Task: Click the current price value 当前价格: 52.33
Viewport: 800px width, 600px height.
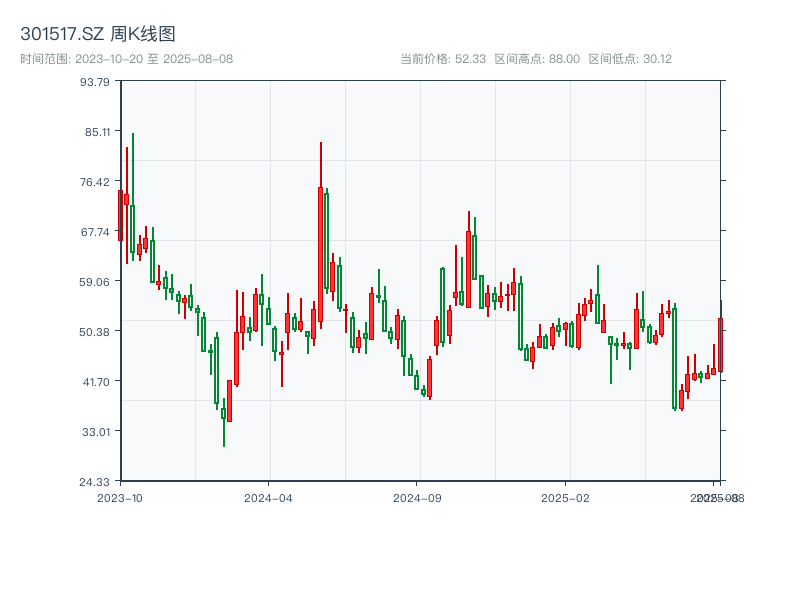Action: pyautogui.click(x=443, y=59)
